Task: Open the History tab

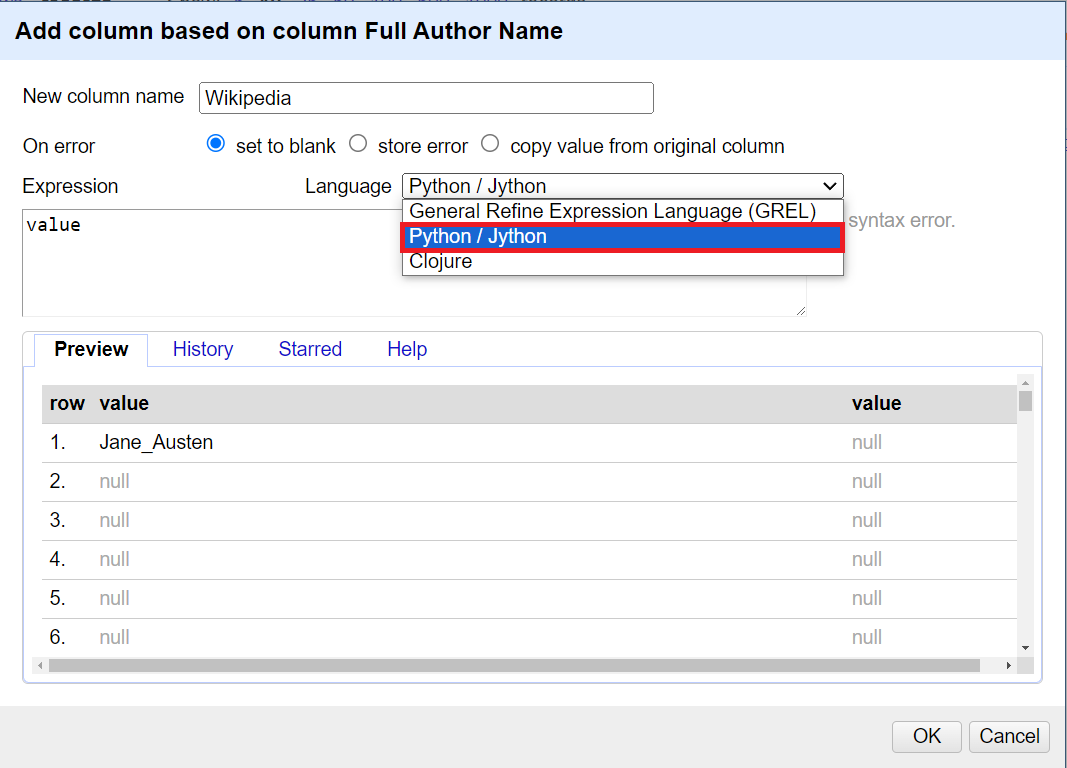Action: [x=203, y=349]
